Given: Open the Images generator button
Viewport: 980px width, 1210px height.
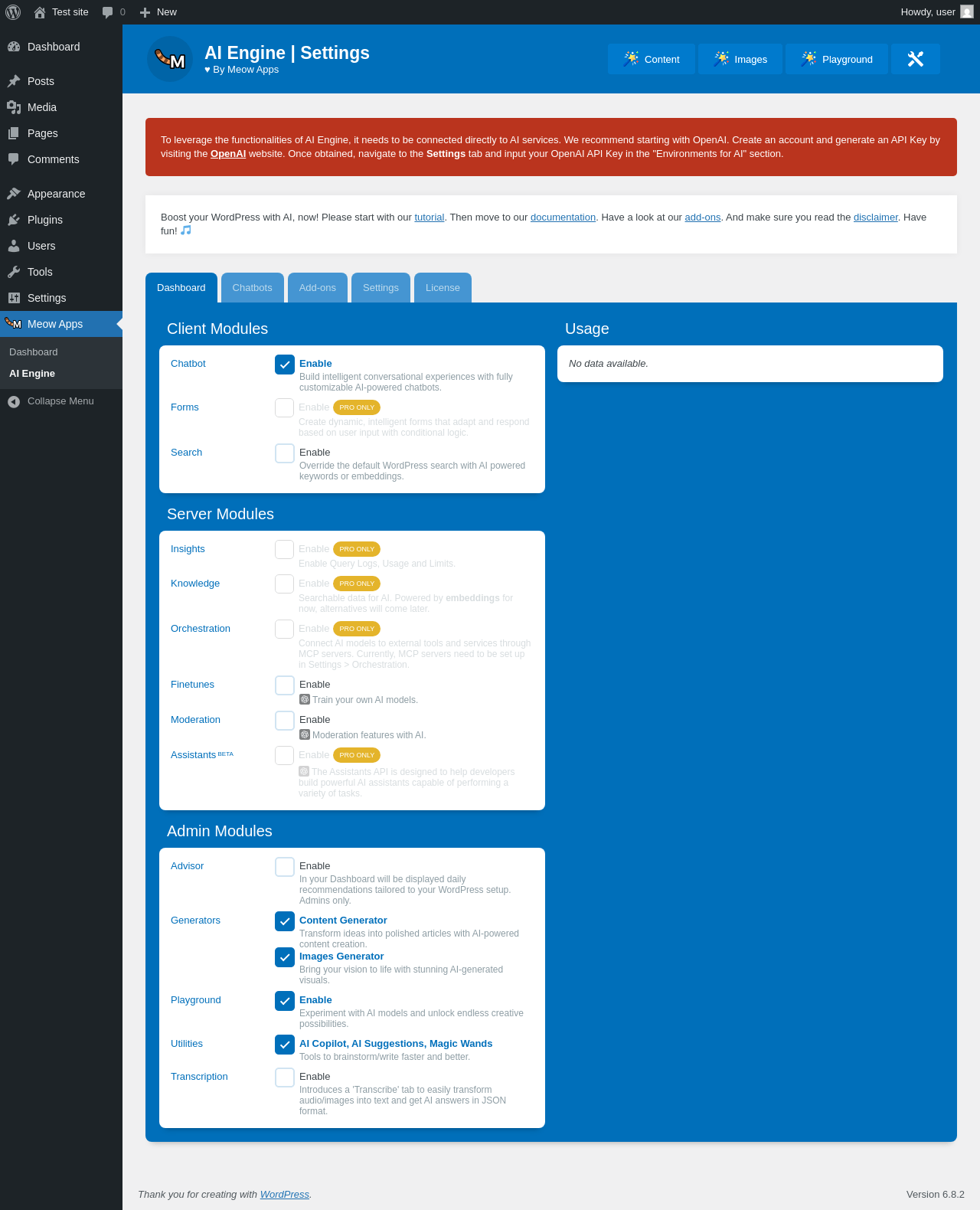Looking at the screenshot, I should [x=740, y=59].
